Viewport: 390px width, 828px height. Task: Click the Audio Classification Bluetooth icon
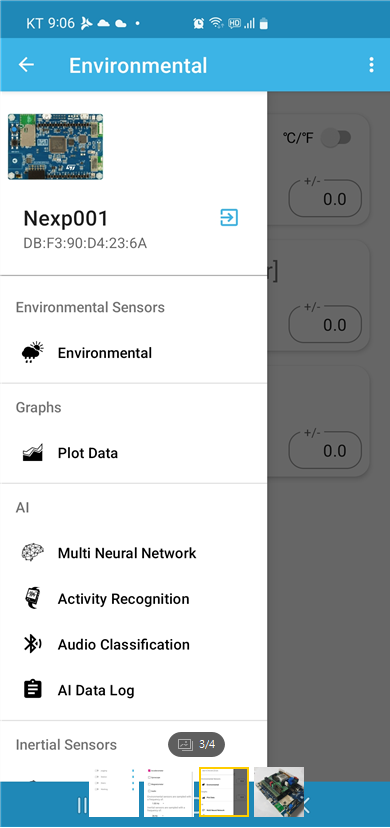[x=33, y=644]
